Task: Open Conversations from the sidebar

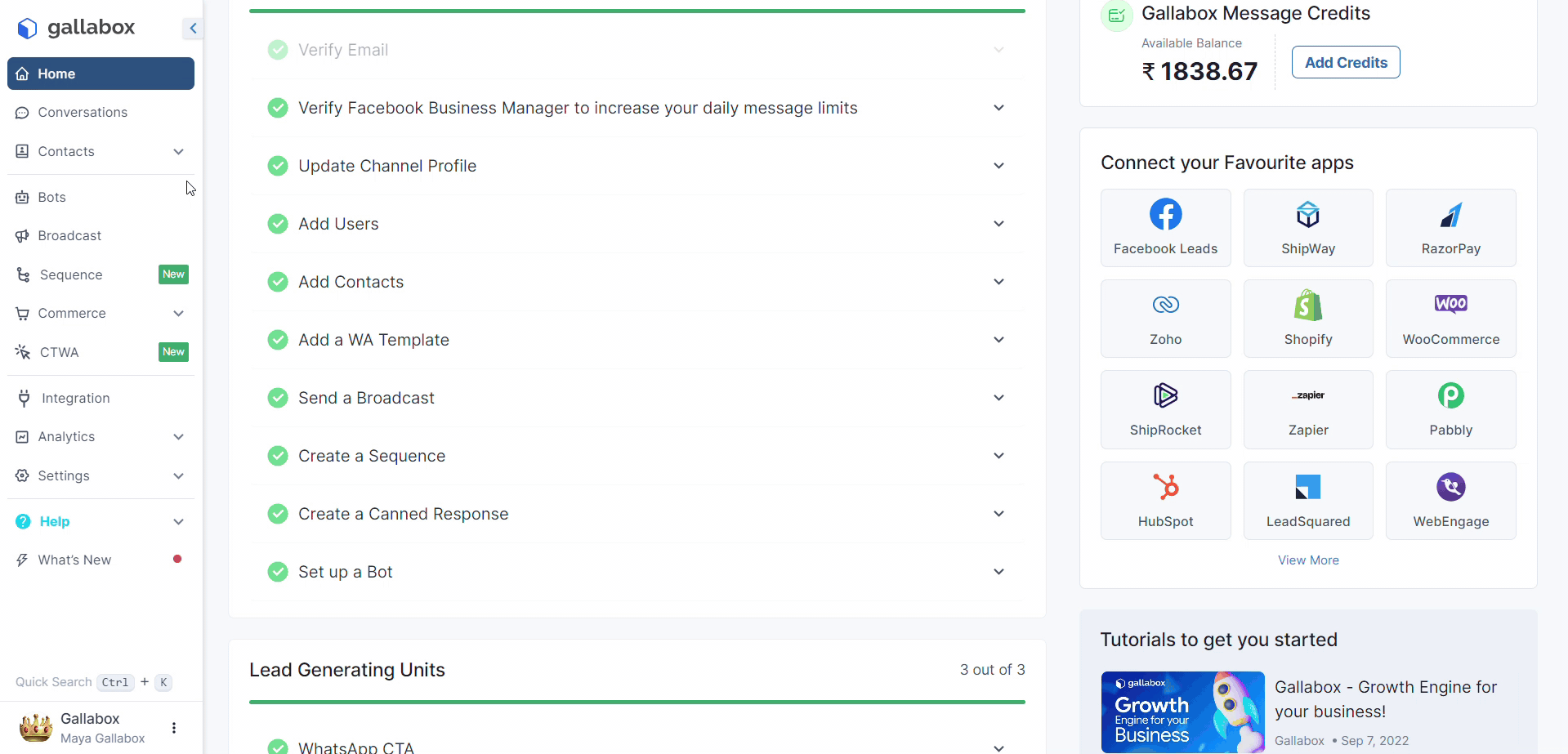Action: tap(83, 113)
